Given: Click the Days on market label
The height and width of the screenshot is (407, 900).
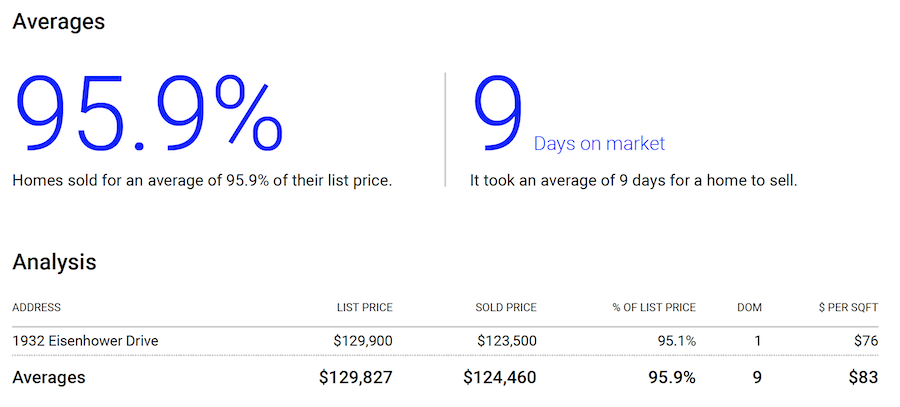Looking at the screenshot, I should [599, 144].
